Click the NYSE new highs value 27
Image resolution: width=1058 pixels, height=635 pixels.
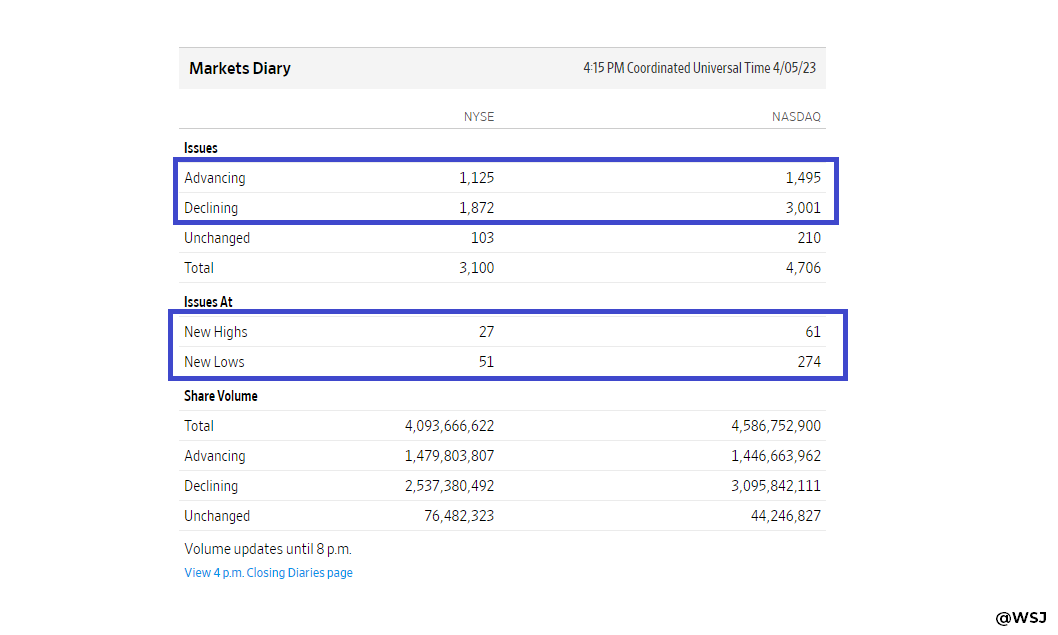pyautogui.click(x=486, y=332)
